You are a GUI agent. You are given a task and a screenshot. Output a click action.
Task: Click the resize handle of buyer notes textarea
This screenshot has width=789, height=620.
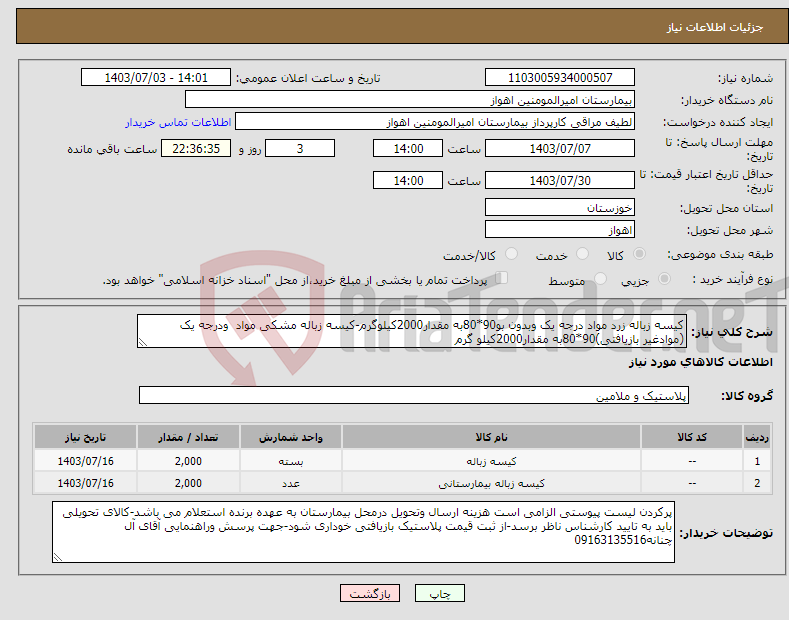tap(58, 558)
